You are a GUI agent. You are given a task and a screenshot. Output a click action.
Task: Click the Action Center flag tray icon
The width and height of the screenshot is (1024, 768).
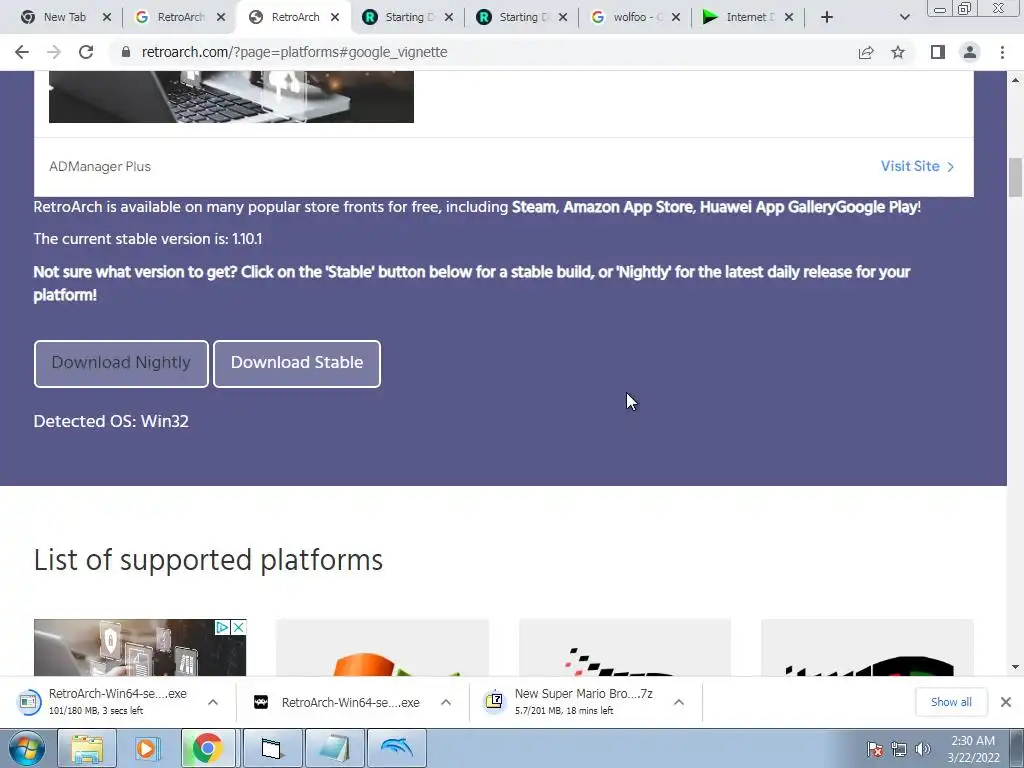[875, 749]
